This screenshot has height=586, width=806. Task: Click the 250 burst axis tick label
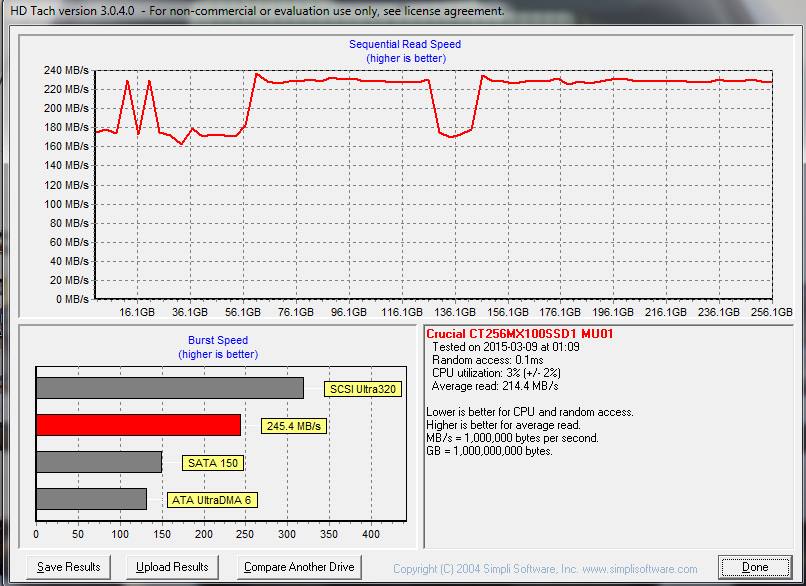(x=245, y=534)
